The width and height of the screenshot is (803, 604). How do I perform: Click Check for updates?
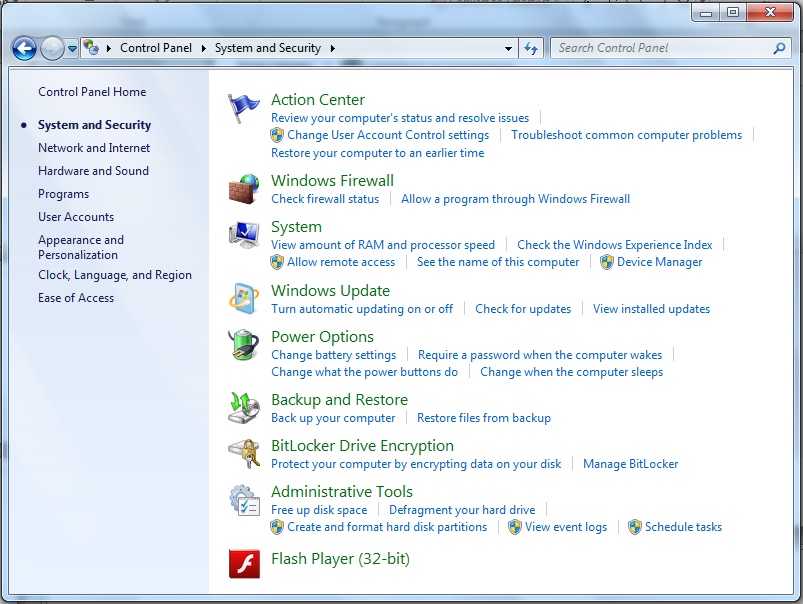click(x=523, y=309)
